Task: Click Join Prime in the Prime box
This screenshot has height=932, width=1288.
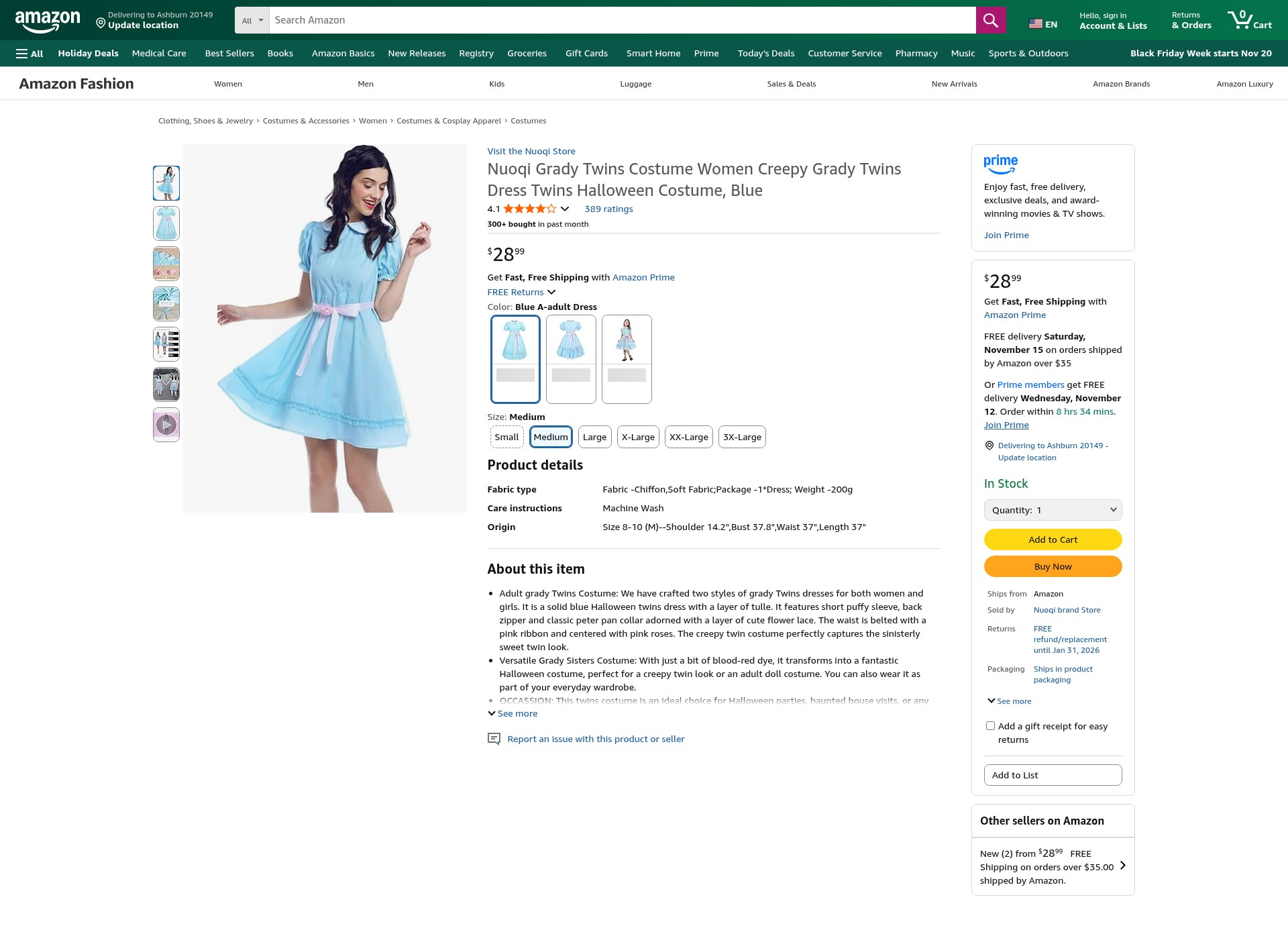Action: 1006,236
